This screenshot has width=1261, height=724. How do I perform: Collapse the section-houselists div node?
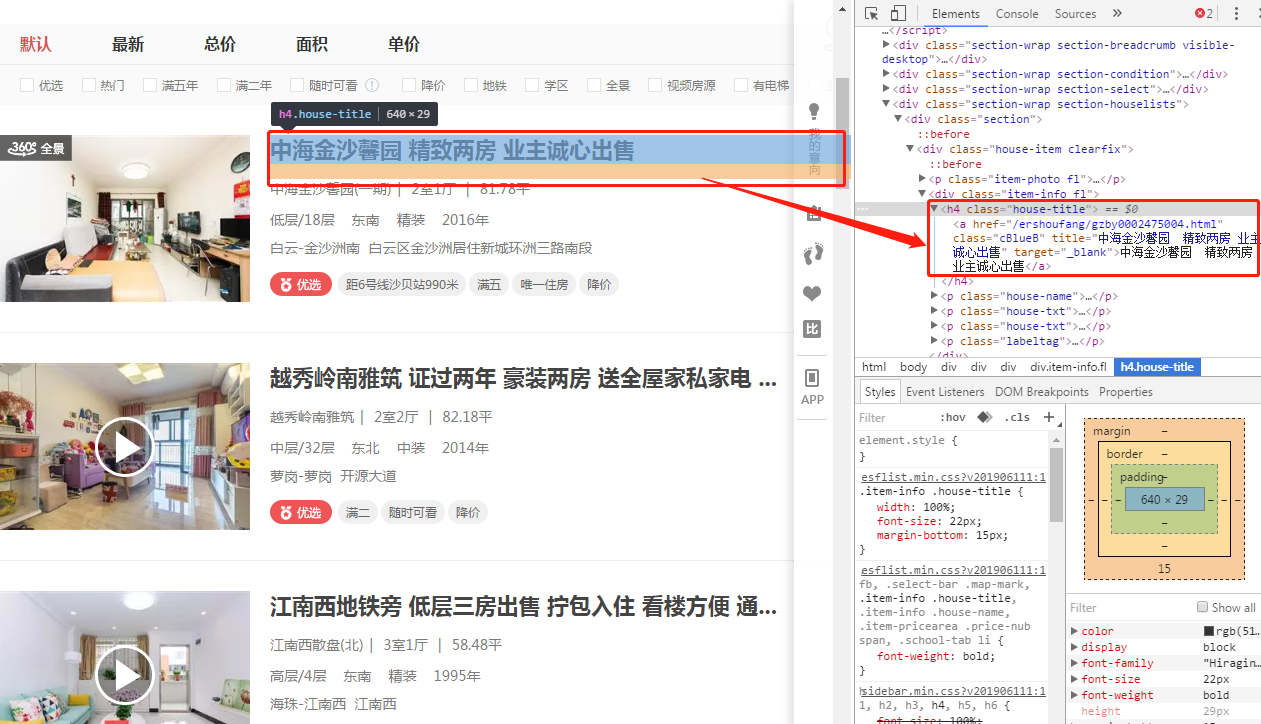[x=886, y=104]
